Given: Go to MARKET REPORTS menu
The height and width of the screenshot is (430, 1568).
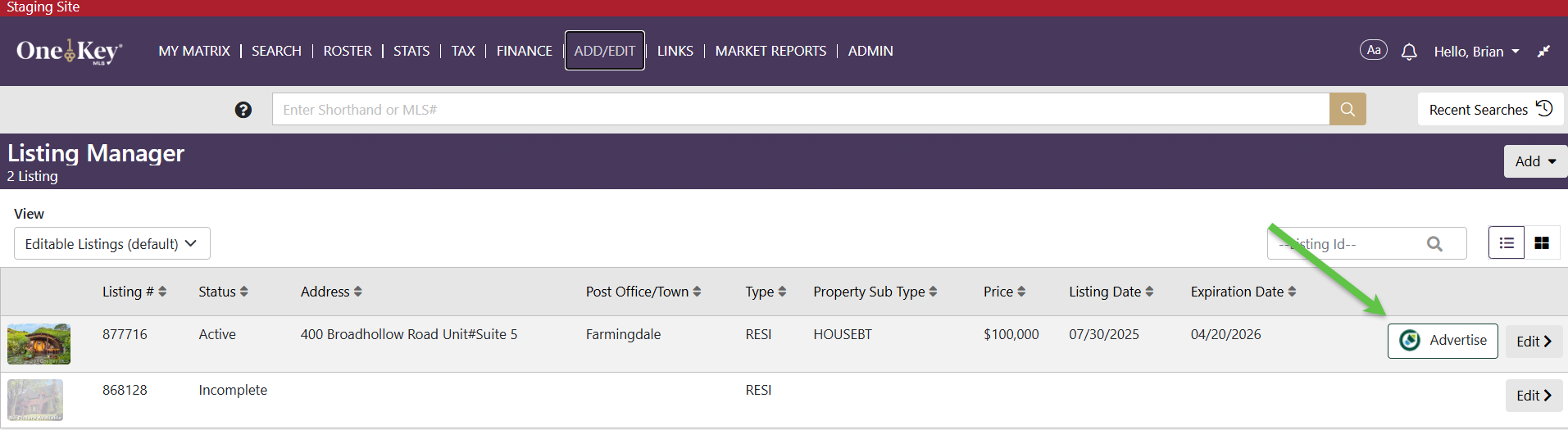Looking at the screenshot, I should [x=770, y=51].
